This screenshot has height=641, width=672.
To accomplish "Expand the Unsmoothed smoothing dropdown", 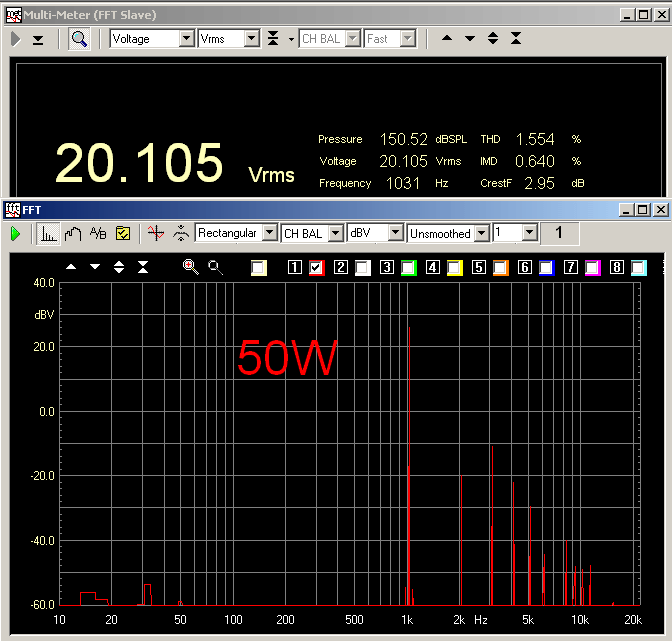I will pos(482,233).
